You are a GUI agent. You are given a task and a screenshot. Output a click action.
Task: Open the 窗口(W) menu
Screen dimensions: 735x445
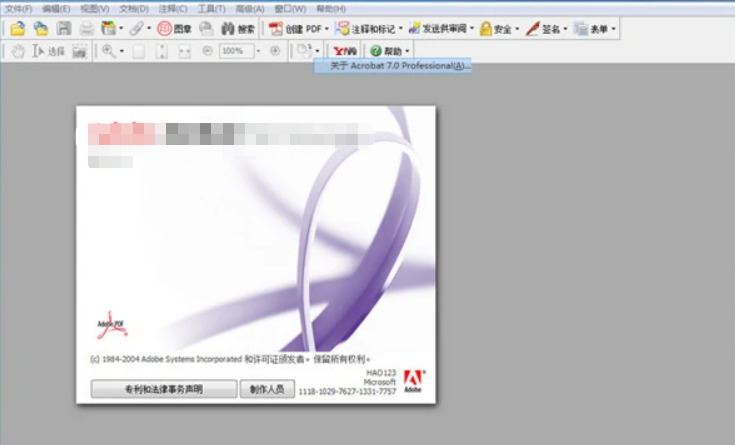pos(290,9)
